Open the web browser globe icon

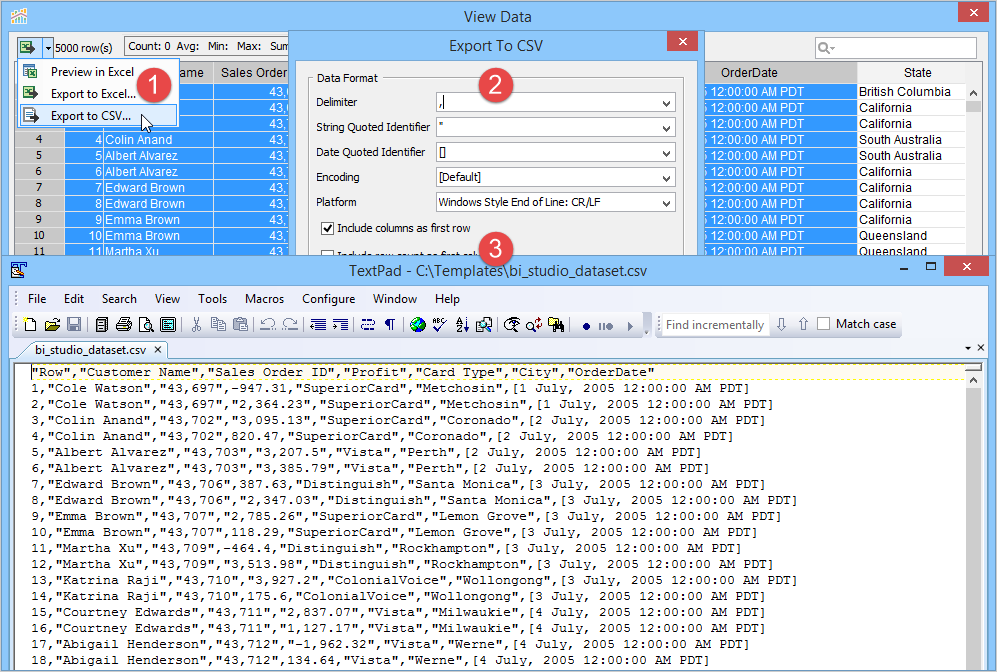418,325
